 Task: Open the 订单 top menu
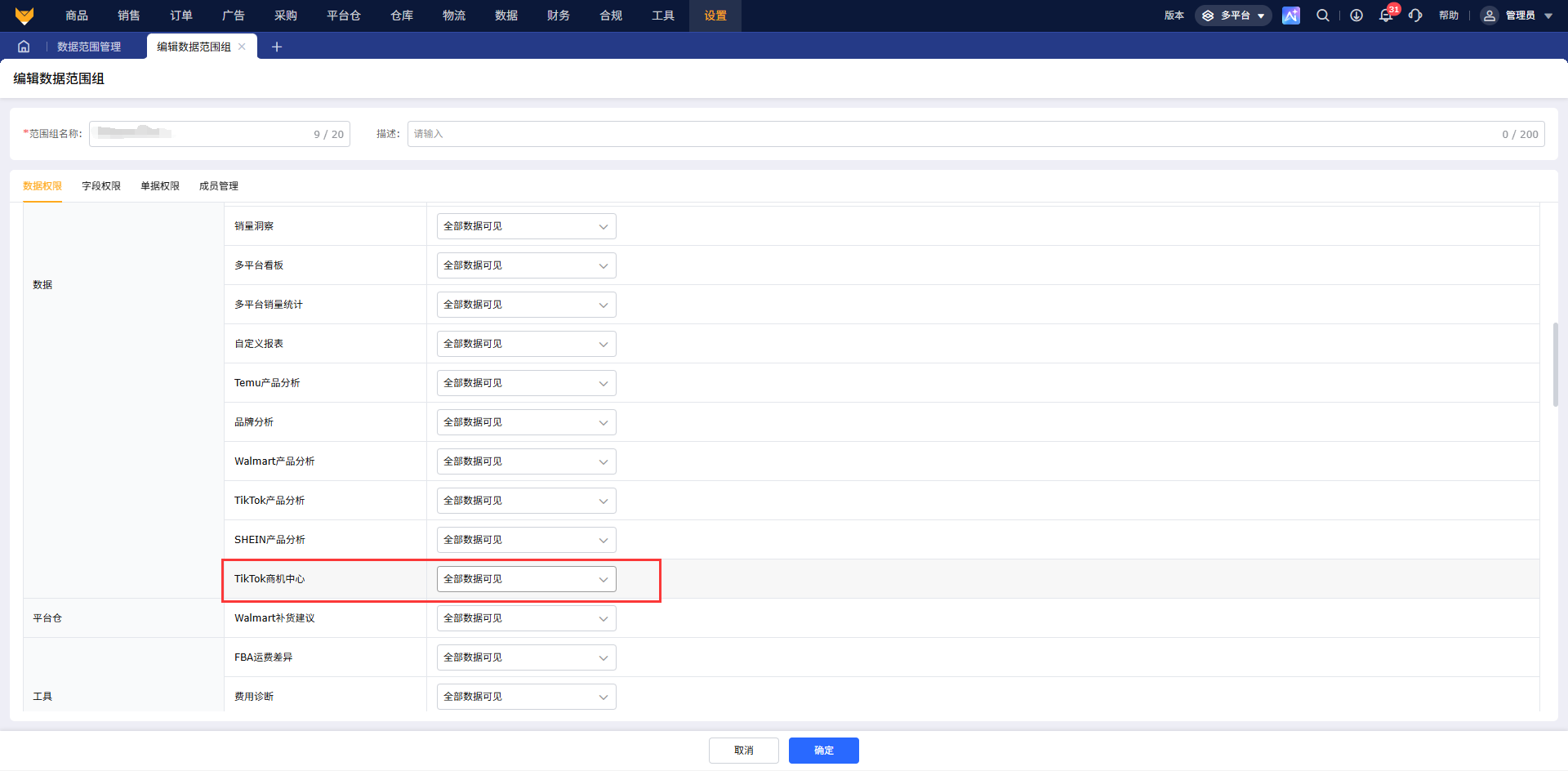(181, 16)
